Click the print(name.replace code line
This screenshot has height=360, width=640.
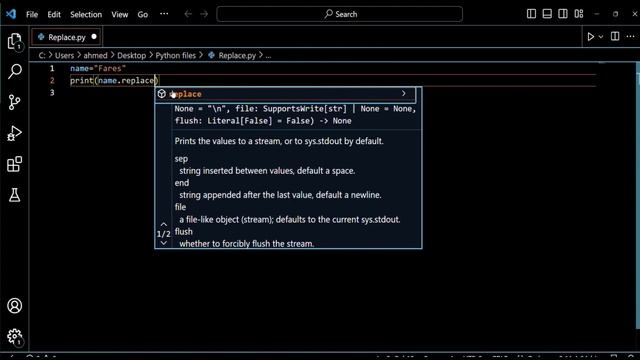pos(114,80)
